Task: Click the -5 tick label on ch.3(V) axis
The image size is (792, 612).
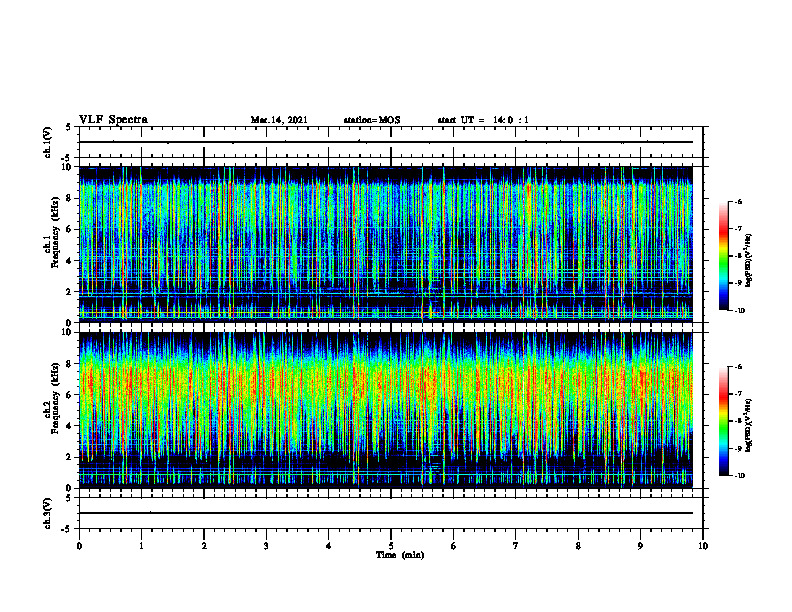Action: [66, 529]
